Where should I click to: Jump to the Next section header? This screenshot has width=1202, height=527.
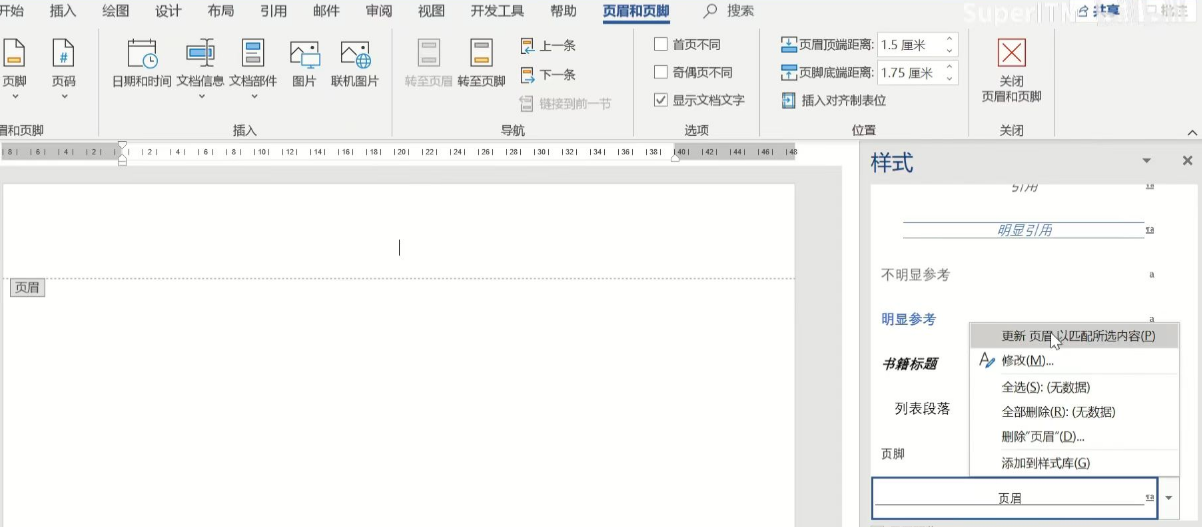pos(548,74)
